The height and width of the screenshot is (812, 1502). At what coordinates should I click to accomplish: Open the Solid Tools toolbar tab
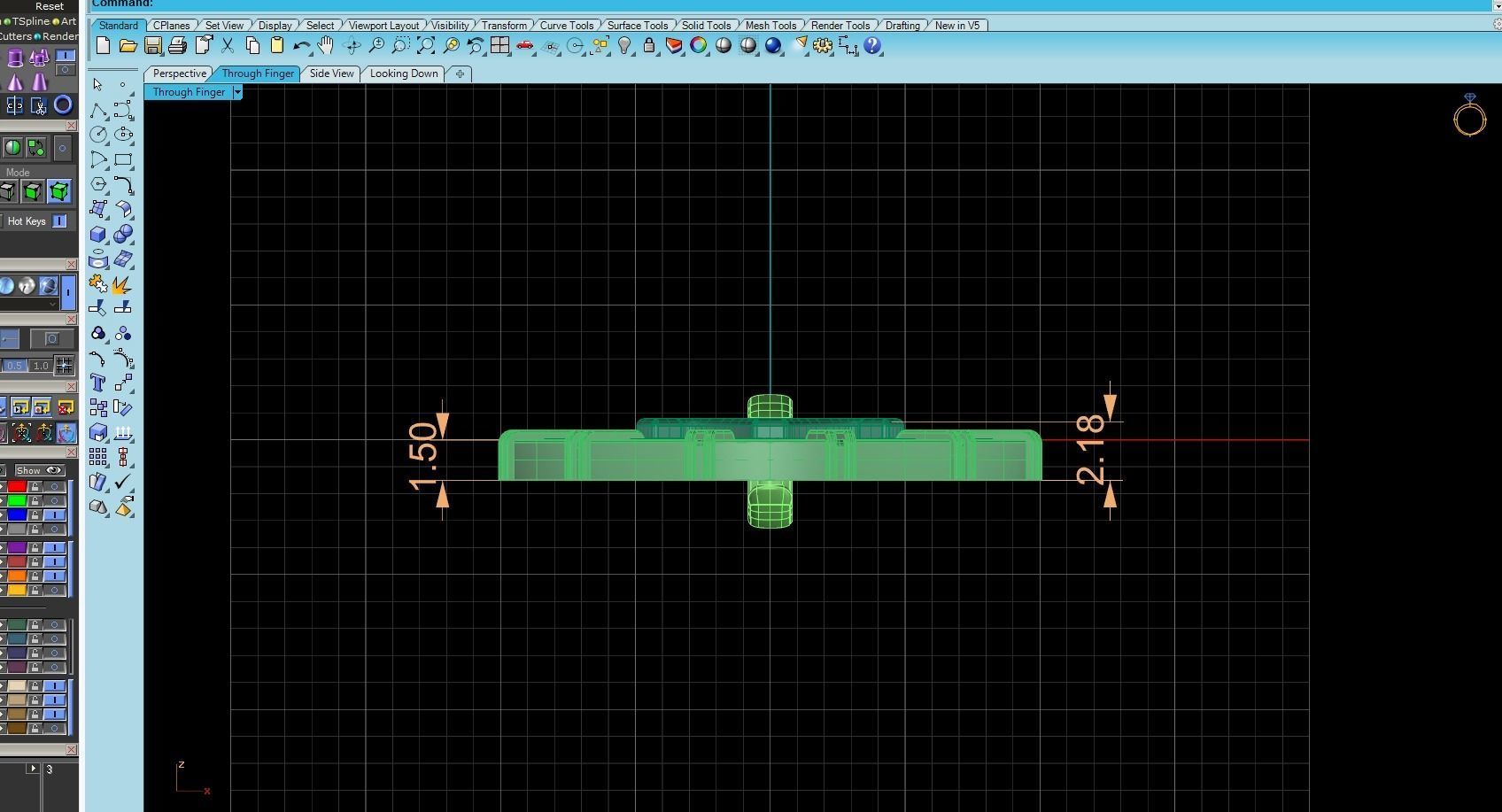pyautogui.click(x=706, y=26)
